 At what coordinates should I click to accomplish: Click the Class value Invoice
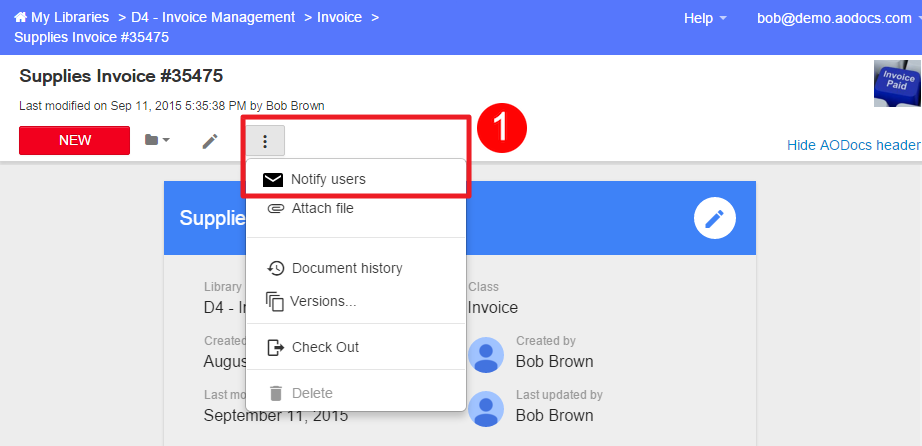(x=493, y=308)
